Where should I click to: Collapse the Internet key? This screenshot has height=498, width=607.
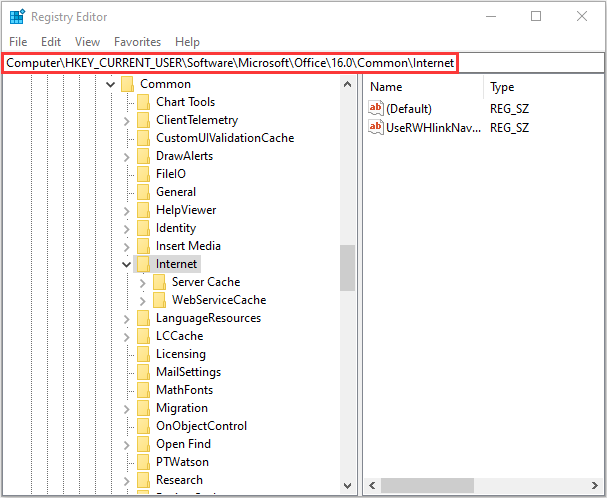(127, 264)
